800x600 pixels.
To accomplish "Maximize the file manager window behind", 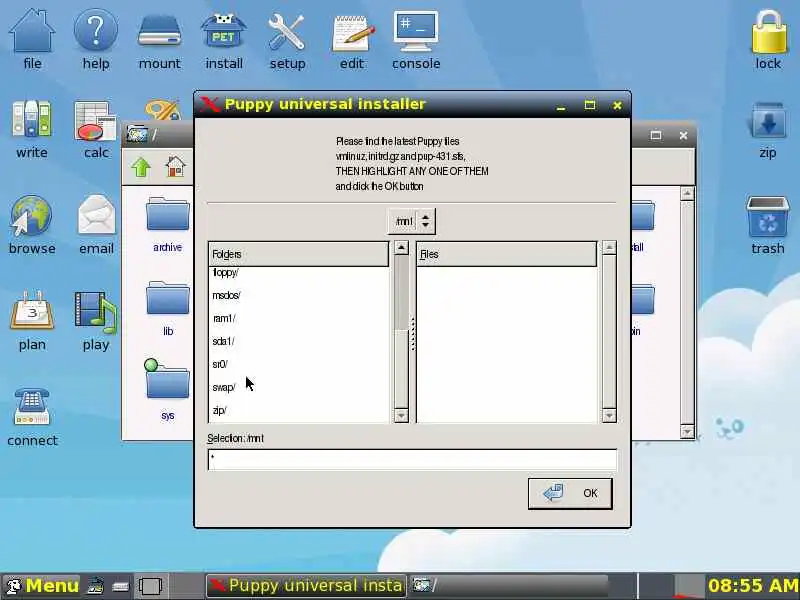I will point(656,135).
